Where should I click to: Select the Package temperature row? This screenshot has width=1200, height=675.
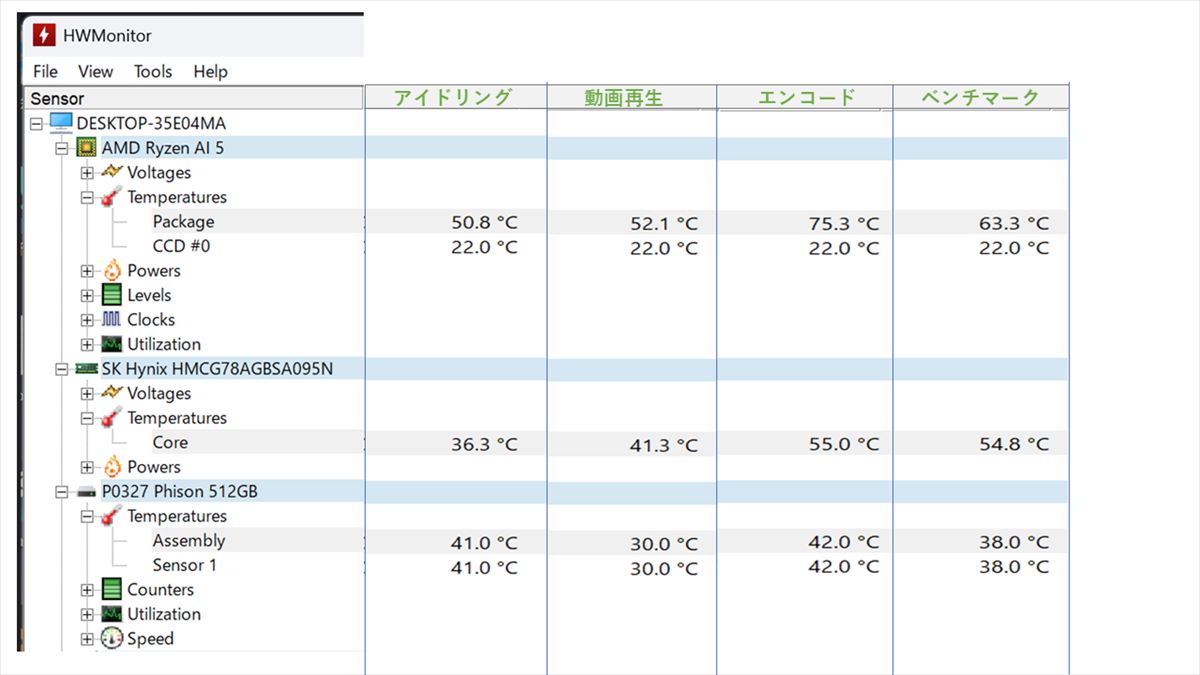[183, 222]
